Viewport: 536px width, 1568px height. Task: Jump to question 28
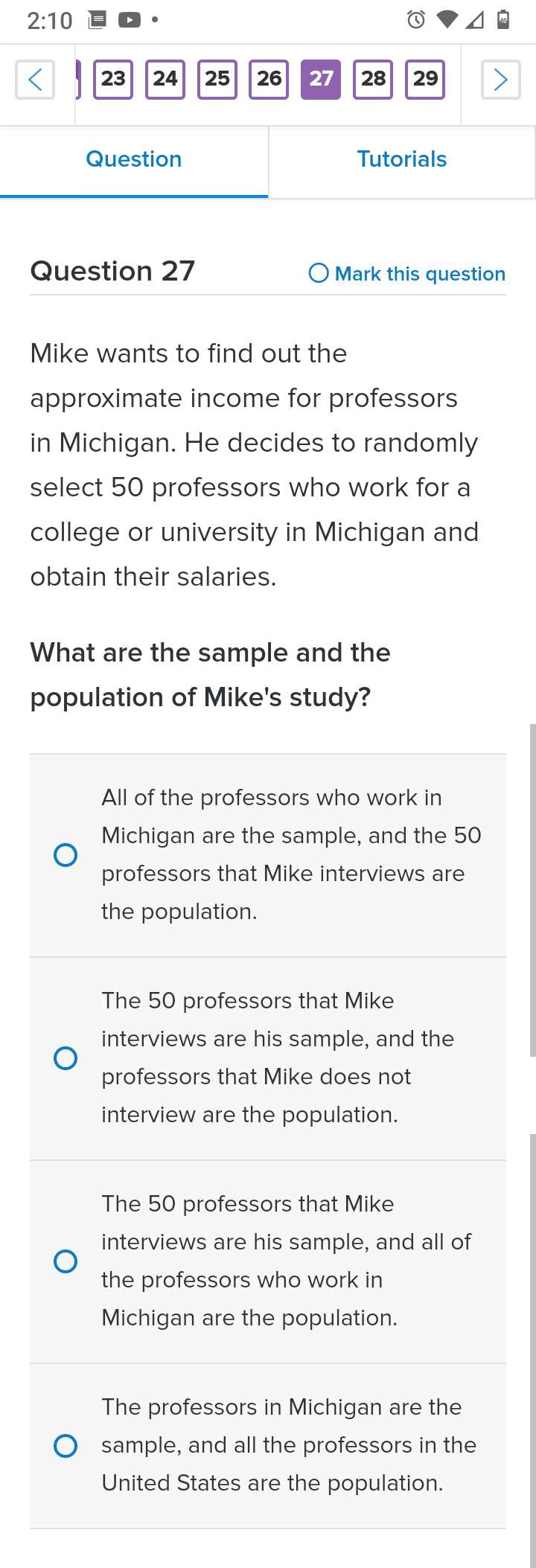click(373, 79)
